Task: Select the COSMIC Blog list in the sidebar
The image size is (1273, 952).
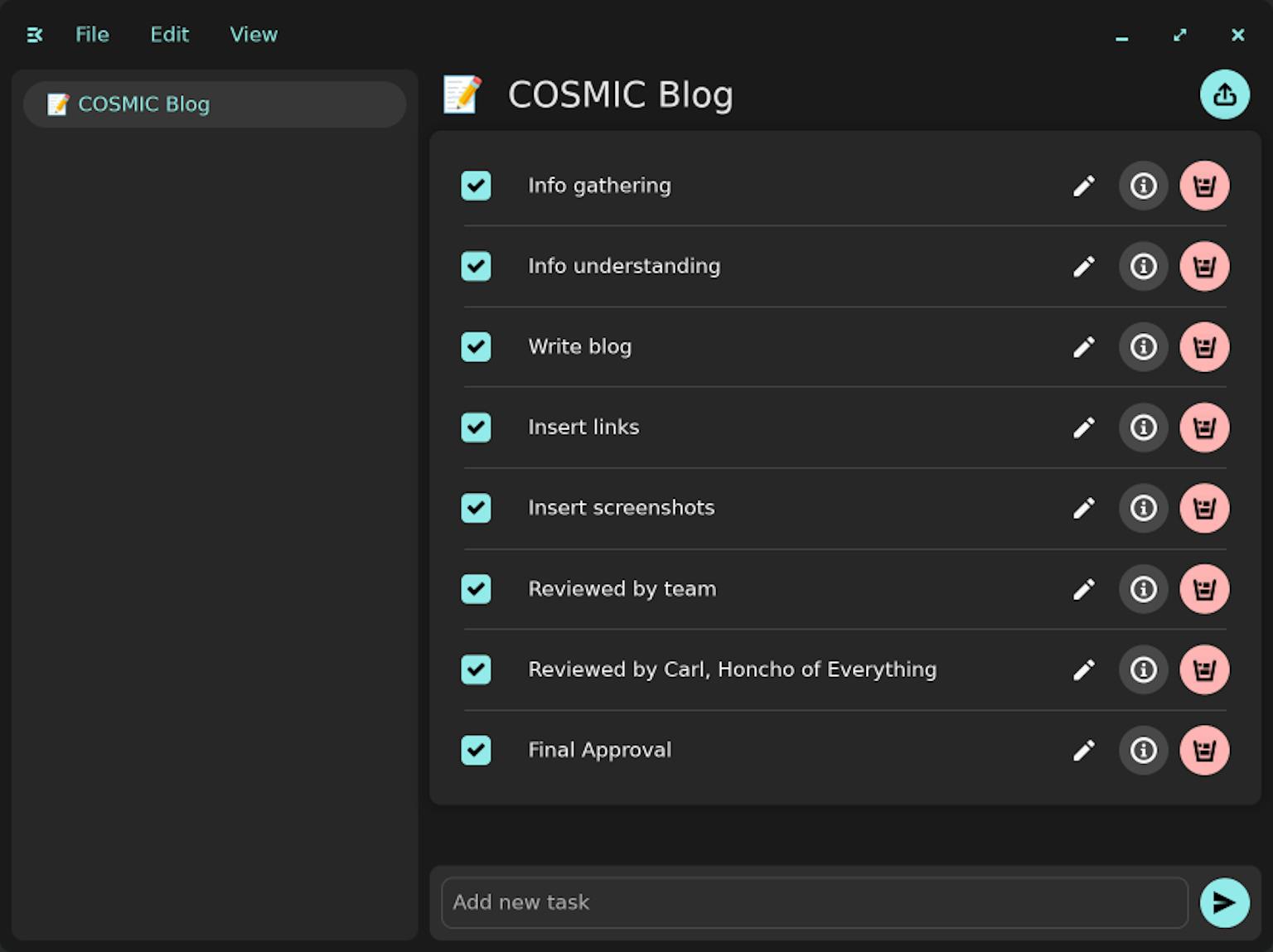Action: click(x=215, y=104)
